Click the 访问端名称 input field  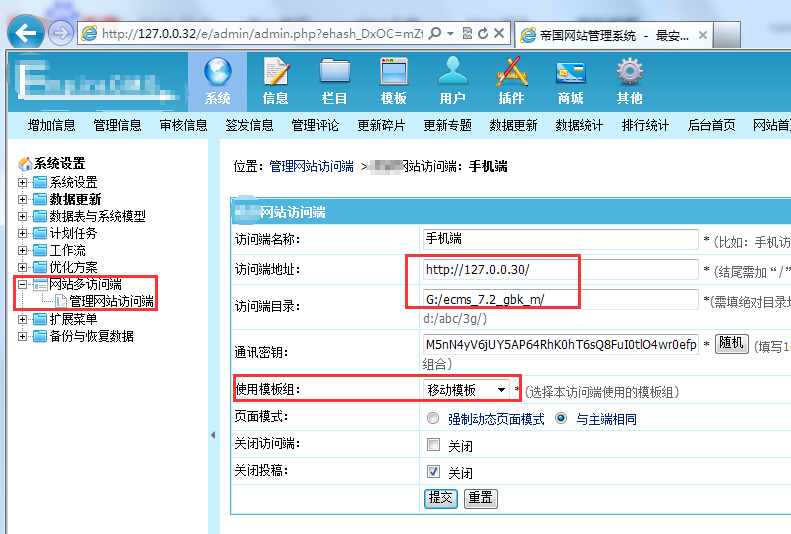pyautogui.click(x=560, y=239)
